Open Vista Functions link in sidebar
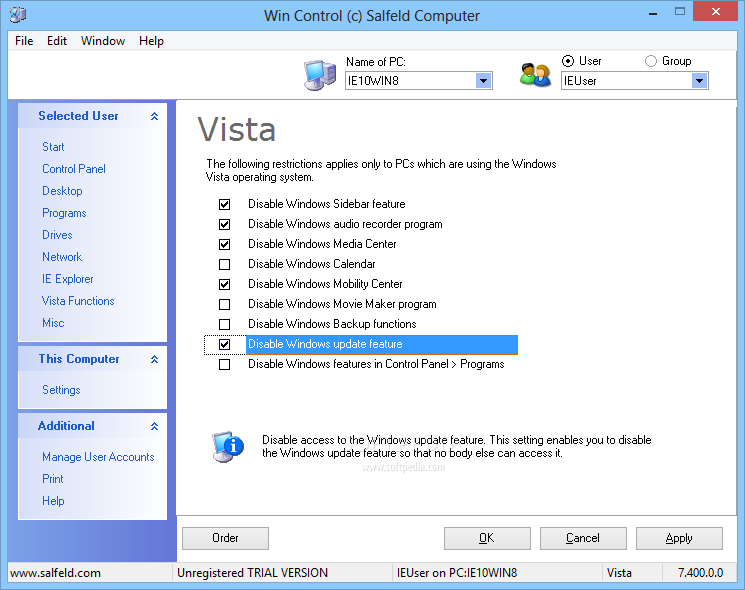The height and width of the screenshot is (590, 745). click(78, 301)
